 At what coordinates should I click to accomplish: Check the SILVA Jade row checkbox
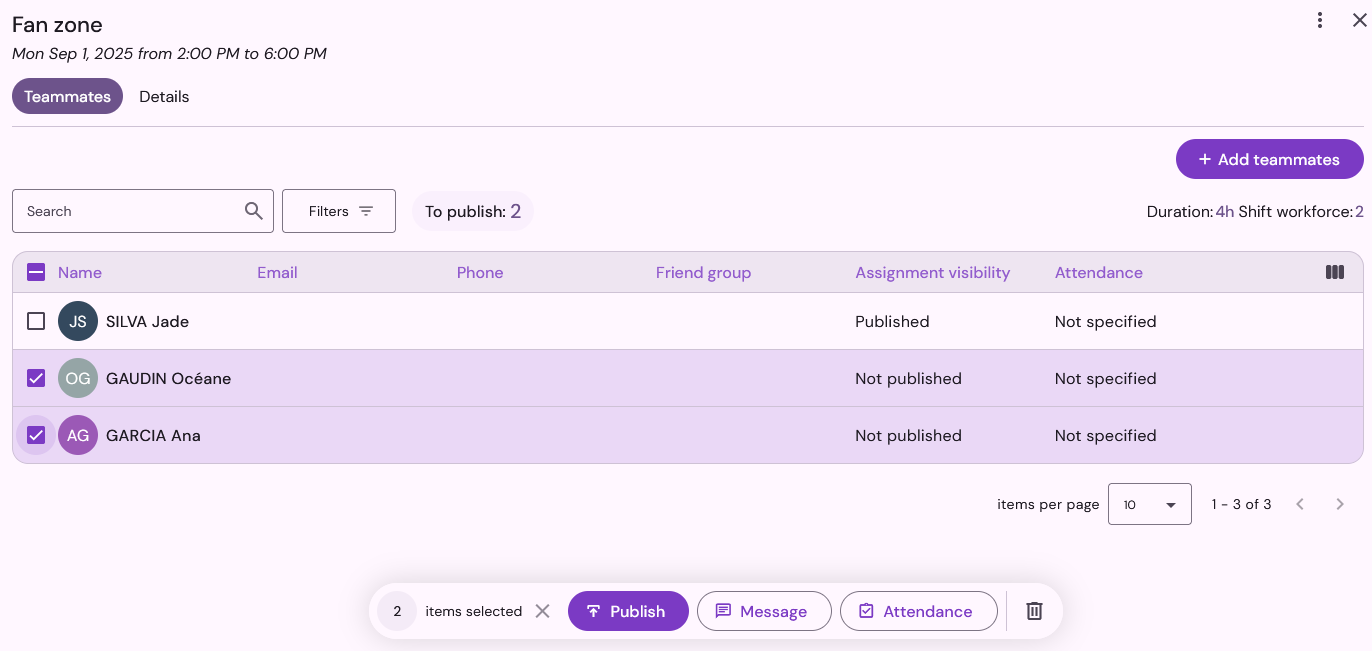tap(36, 321)
